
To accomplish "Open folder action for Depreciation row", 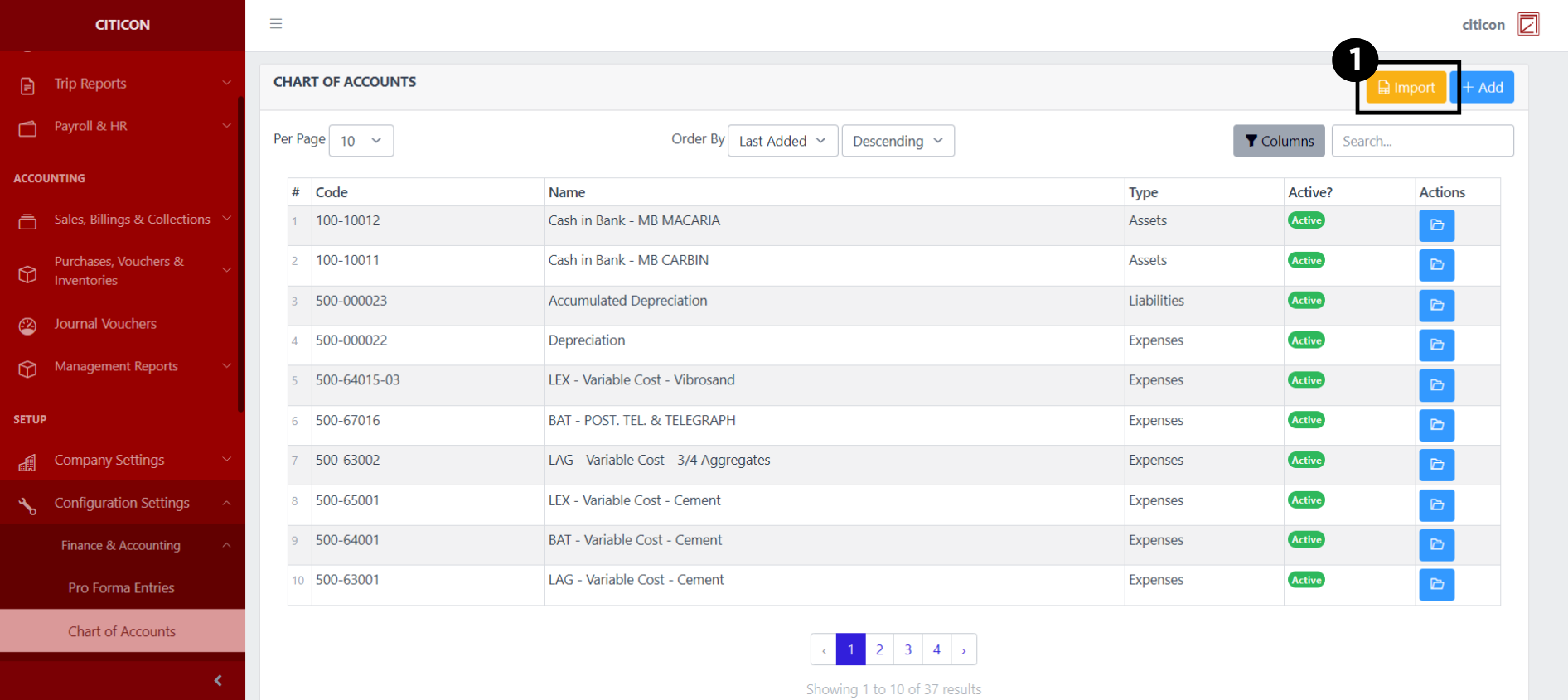I will pyautogui.click(x=1436, y=345).
